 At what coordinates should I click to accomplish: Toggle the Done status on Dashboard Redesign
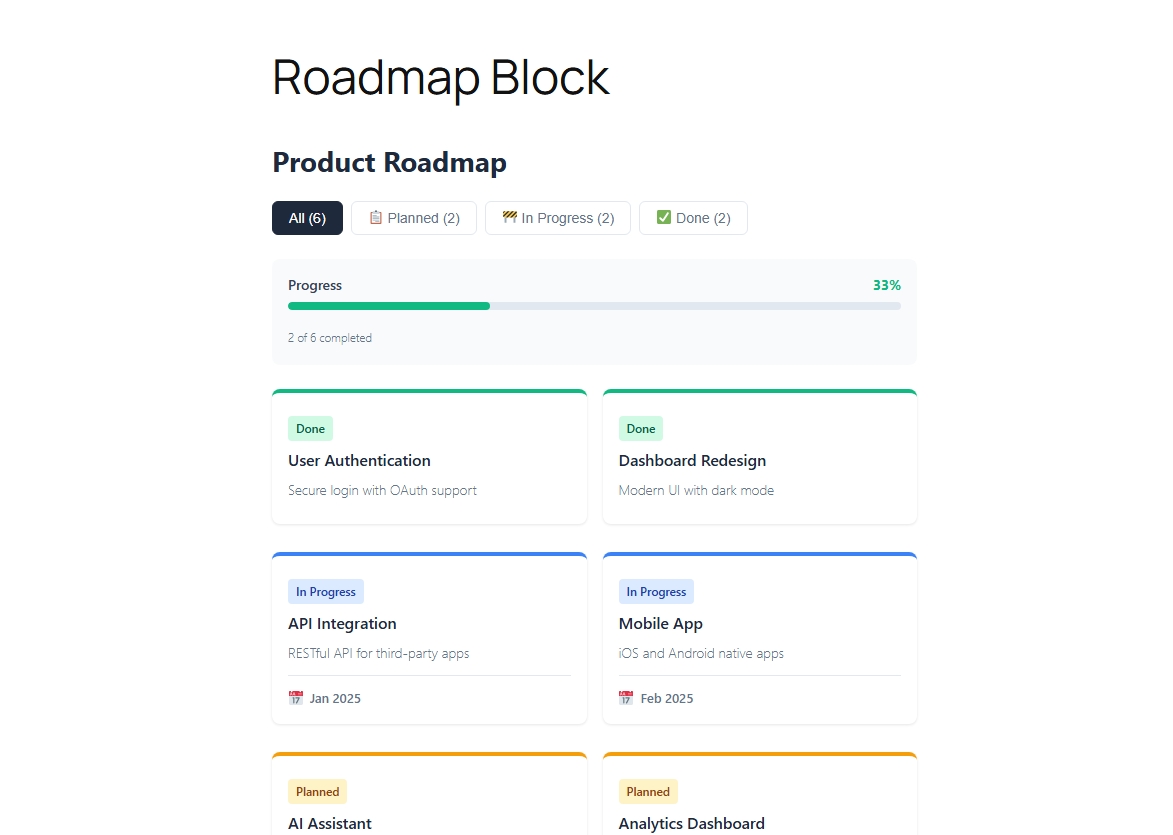[x=641, y=428]
